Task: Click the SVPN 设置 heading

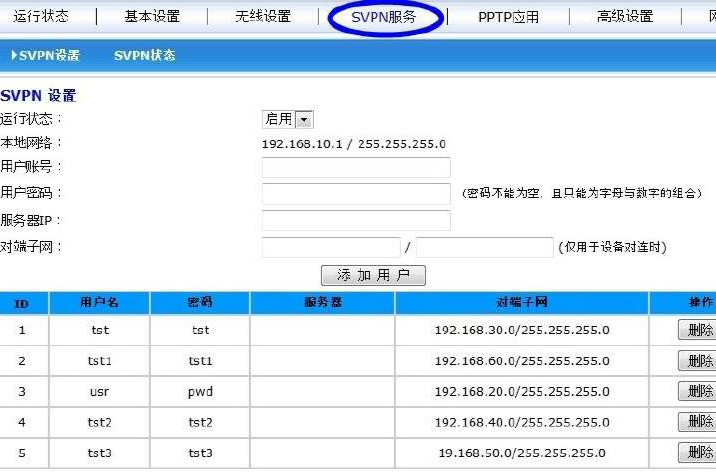Action: point(38,95)
